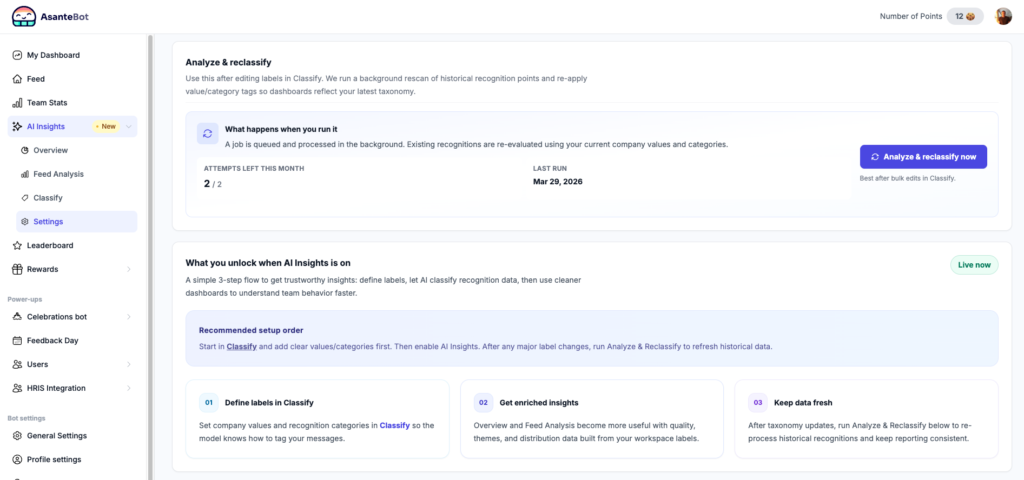Expand the Users submenu
Viewport: 1024px width, 480px height.
(129, 365)
